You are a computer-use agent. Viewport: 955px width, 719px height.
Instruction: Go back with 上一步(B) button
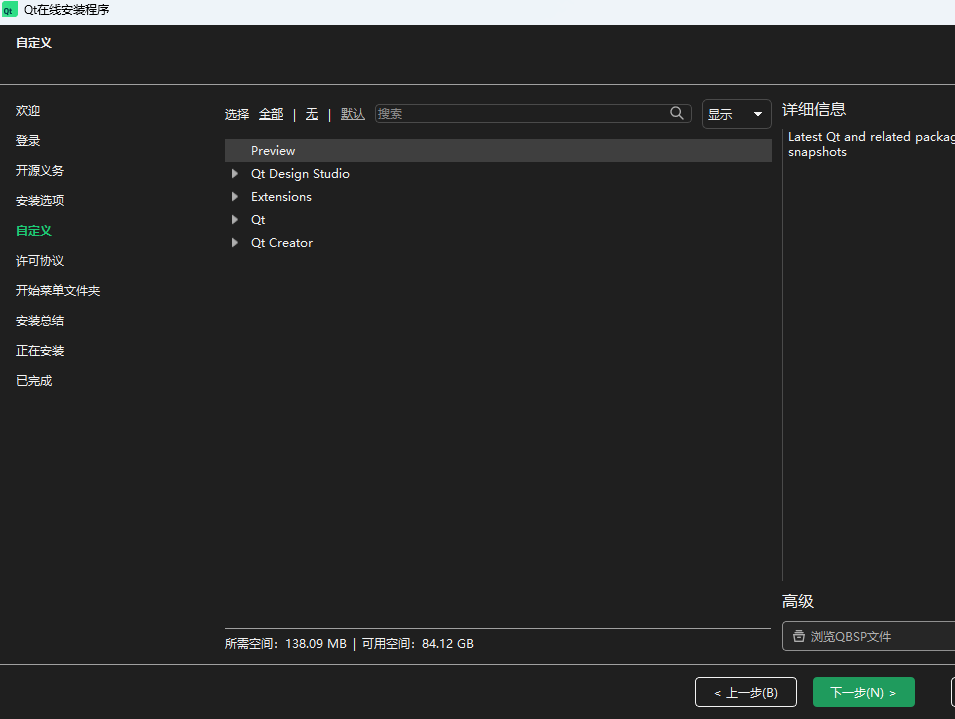click(x=745, y=692)
